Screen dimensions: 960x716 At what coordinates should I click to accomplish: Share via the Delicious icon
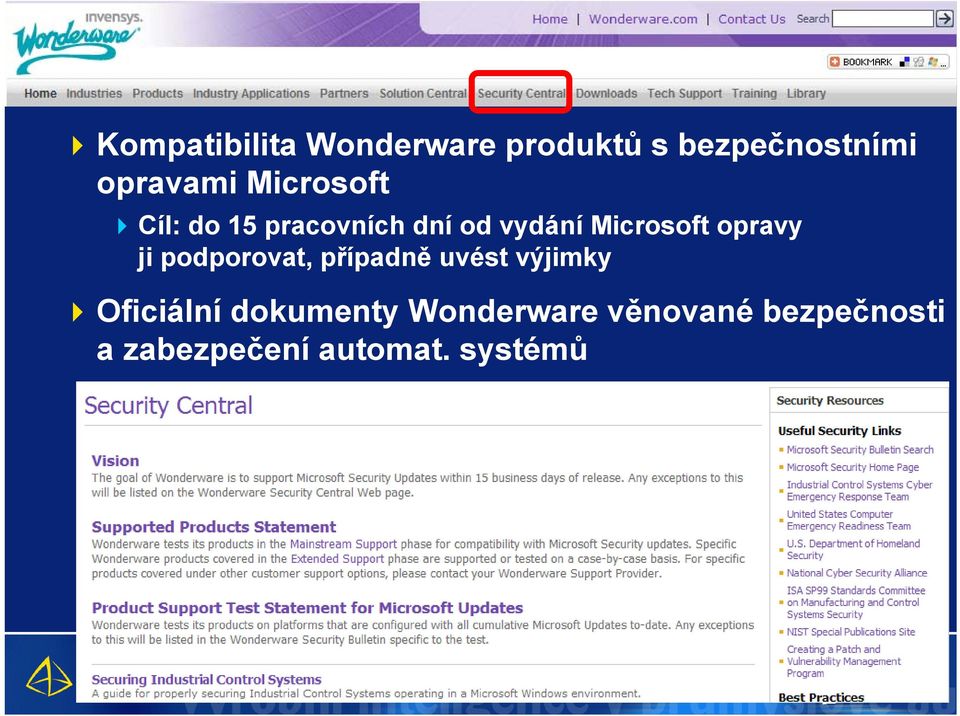904,62
